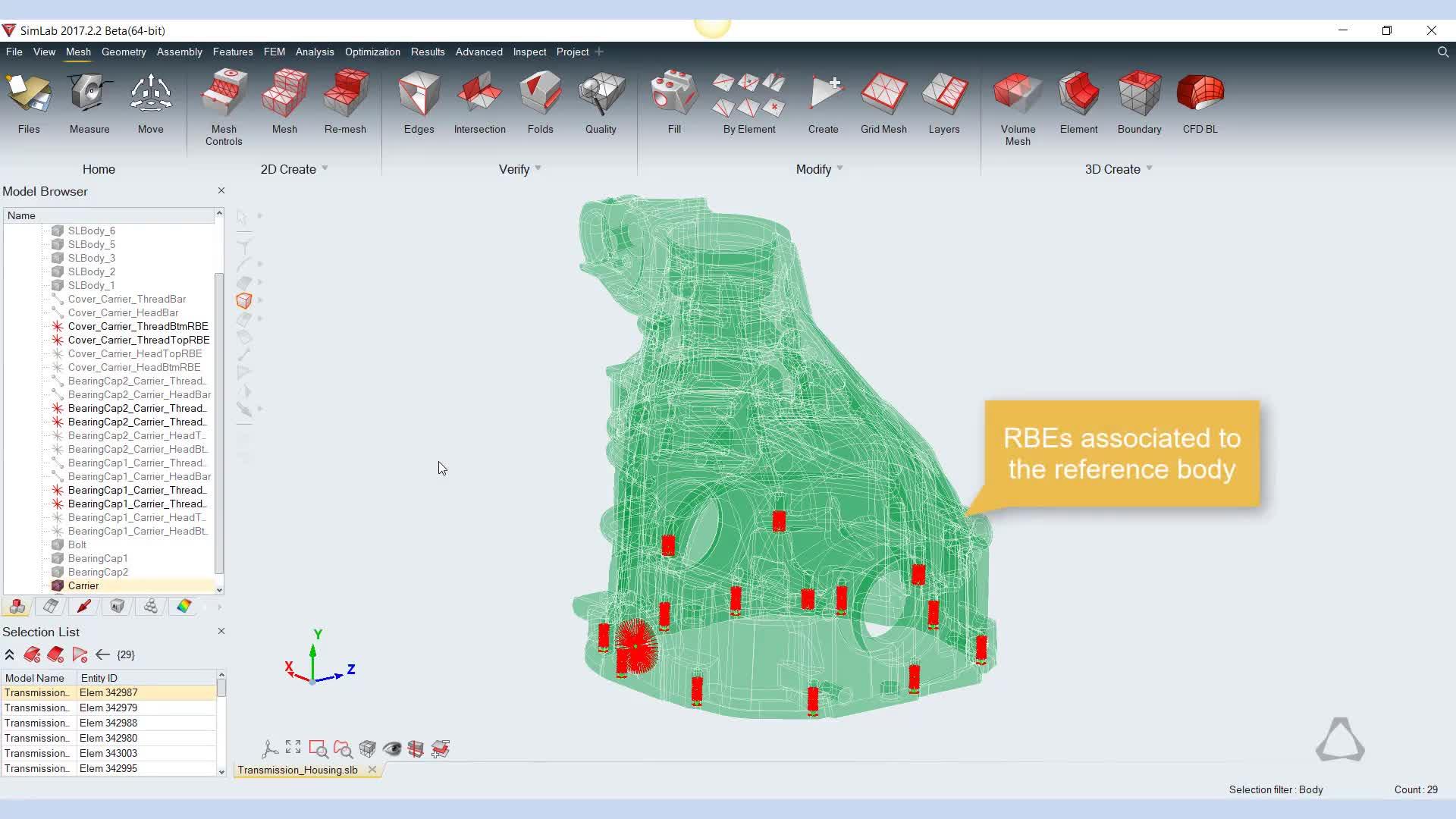Collapse the Selection List with double chevron

point(10,654)
